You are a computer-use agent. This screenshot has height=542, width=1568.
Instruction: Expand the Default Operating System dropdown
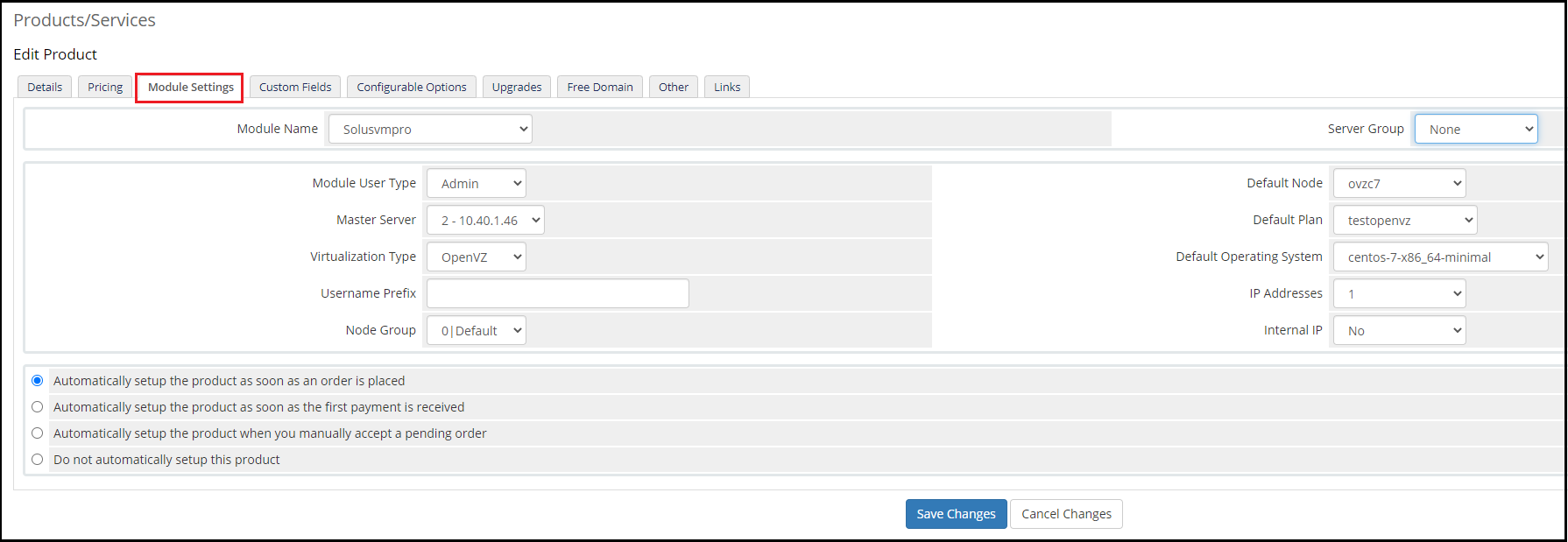(x=1440, y=257)
